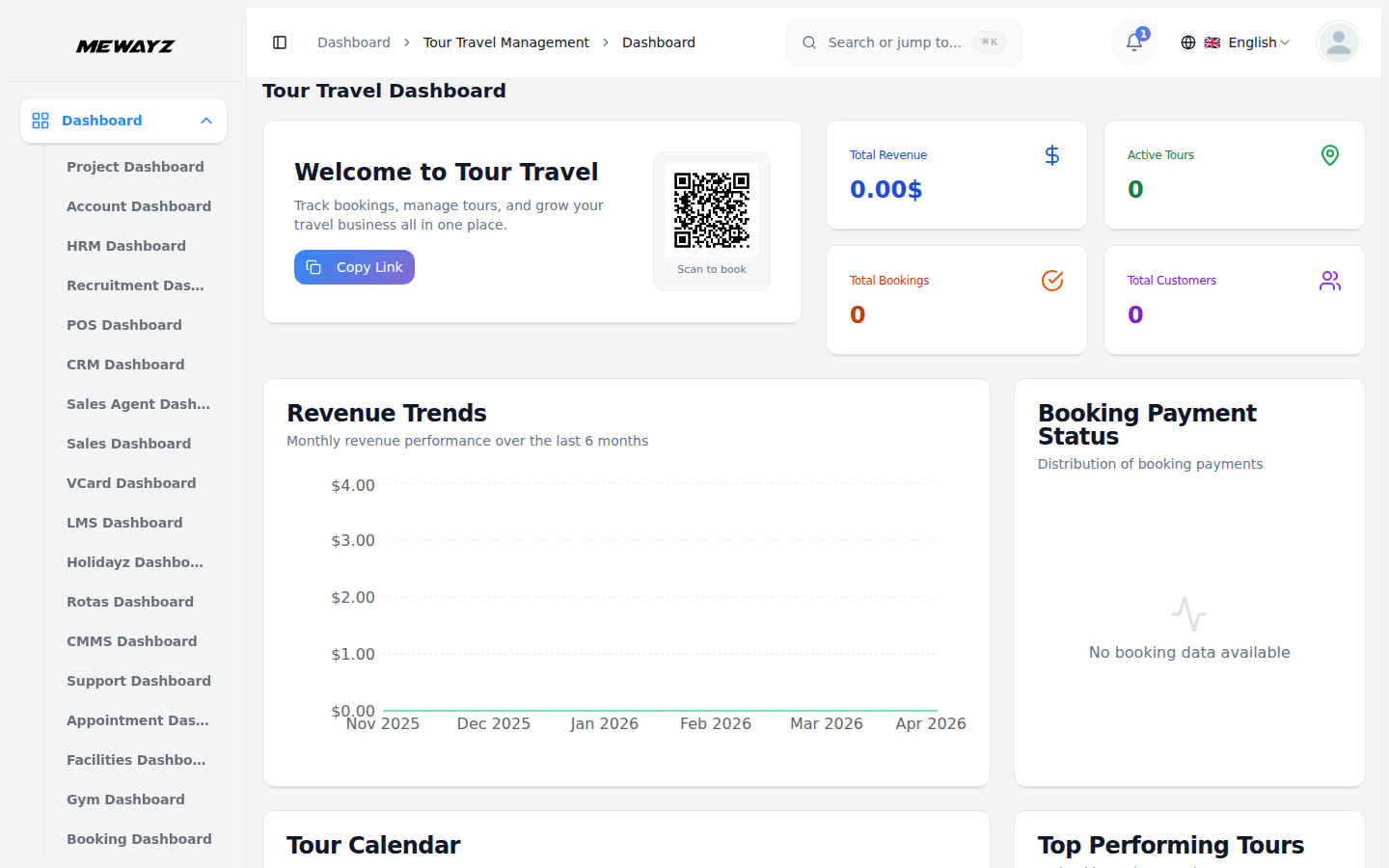The width and height of the screenshot is (1389, 868).
Task: Click the Active Tours location pin icon
Action: pos(1329,154)
